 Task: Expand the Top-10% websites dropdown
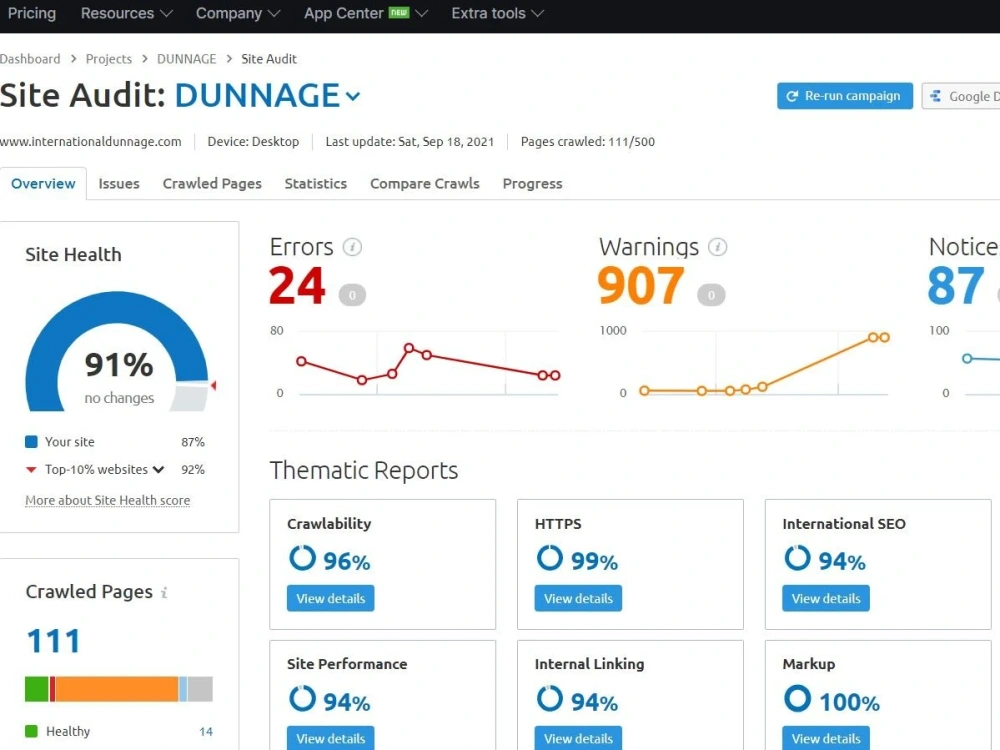[159, 470]
